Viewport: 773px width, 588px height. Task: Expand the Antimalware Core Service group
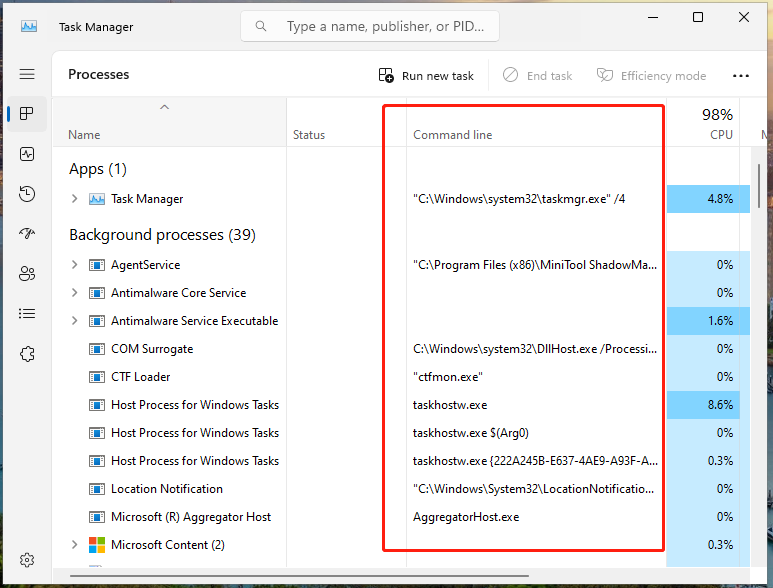click(x=74, y=293)
